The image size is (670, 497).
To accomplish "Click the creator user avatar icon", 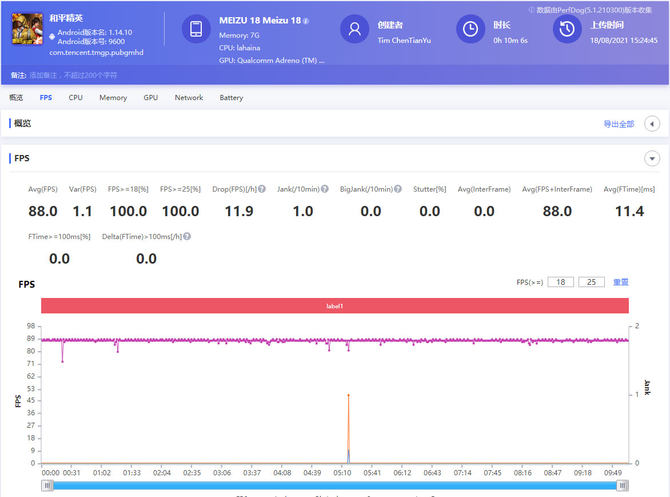I will pos(353,30).
